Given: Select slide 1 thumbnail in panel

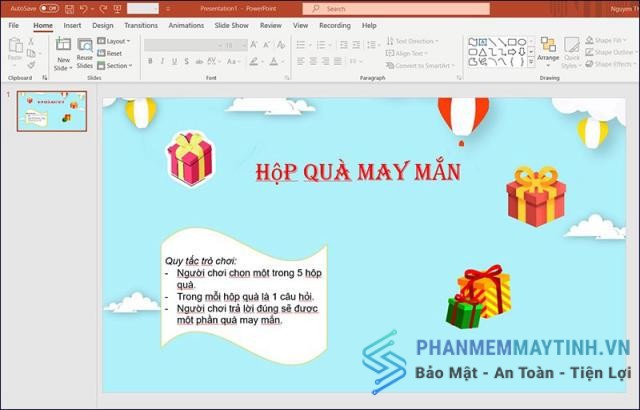Looking at the screenshot, I should 52,111.
